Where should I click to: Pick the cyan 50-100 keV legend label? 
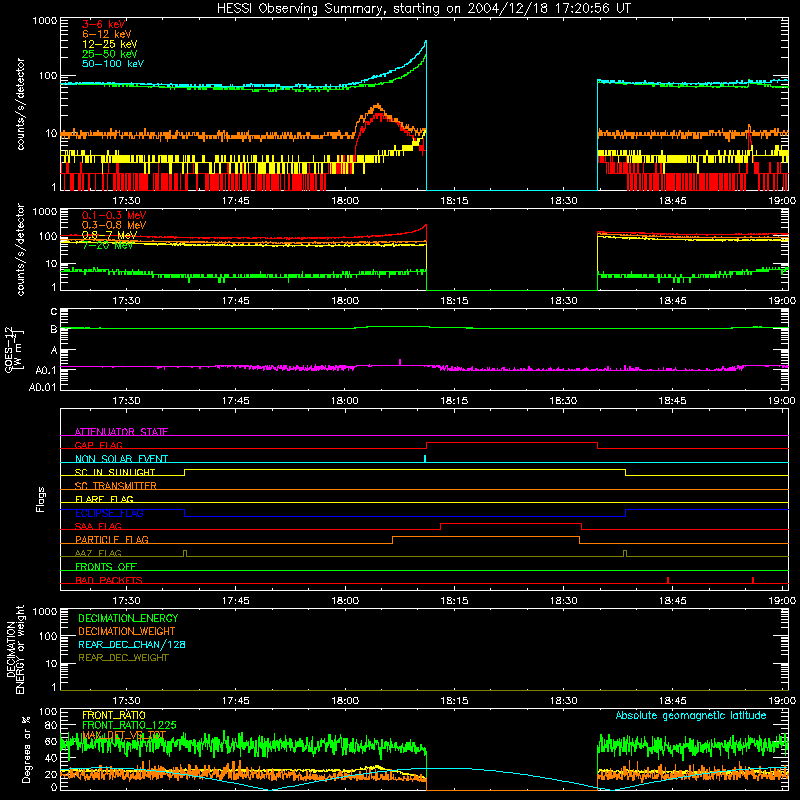pyautogui.click(x=113, y=64)
